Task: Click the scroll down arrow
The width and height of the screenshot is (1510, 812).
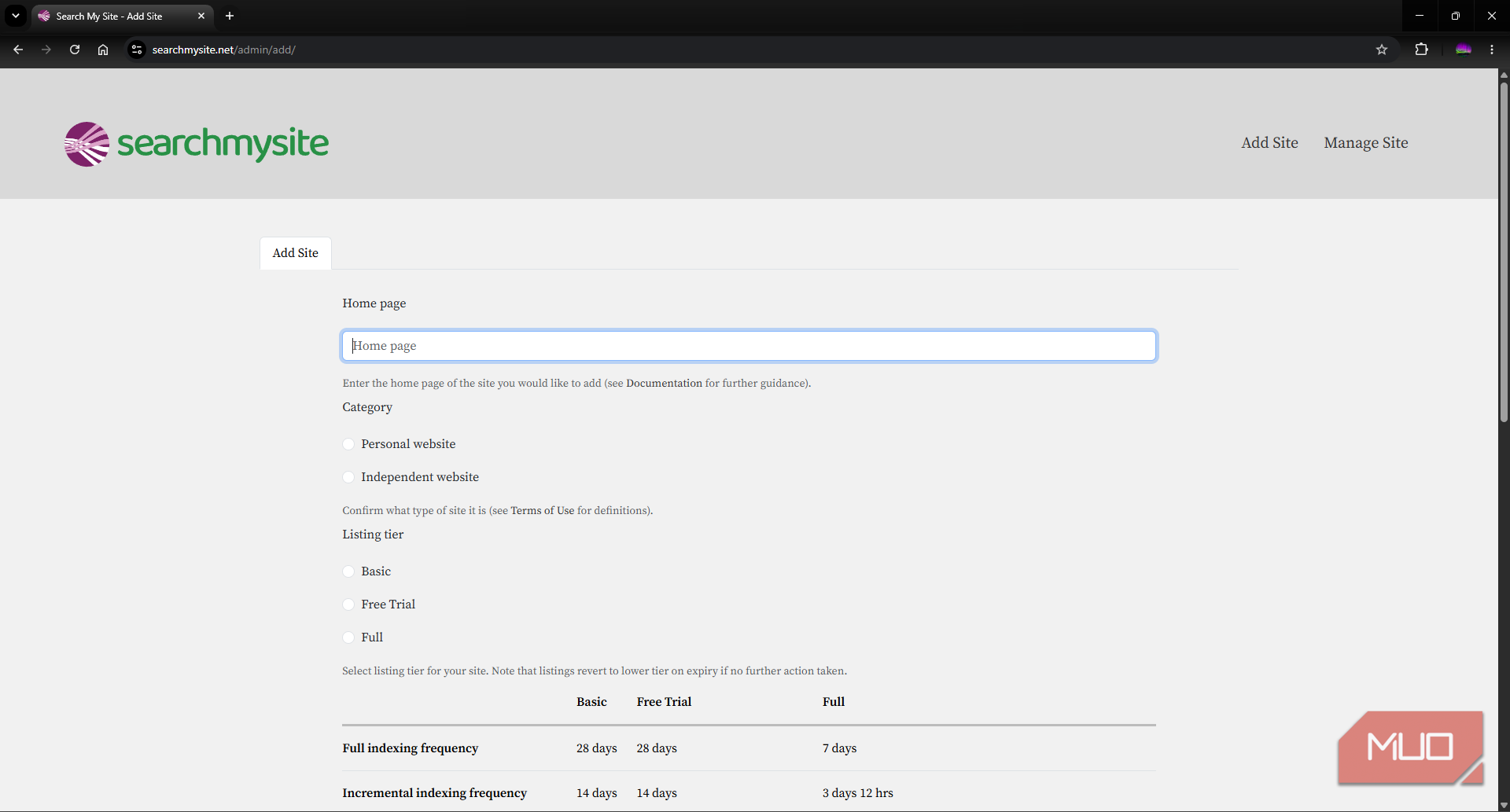Action: point(1504,806)
